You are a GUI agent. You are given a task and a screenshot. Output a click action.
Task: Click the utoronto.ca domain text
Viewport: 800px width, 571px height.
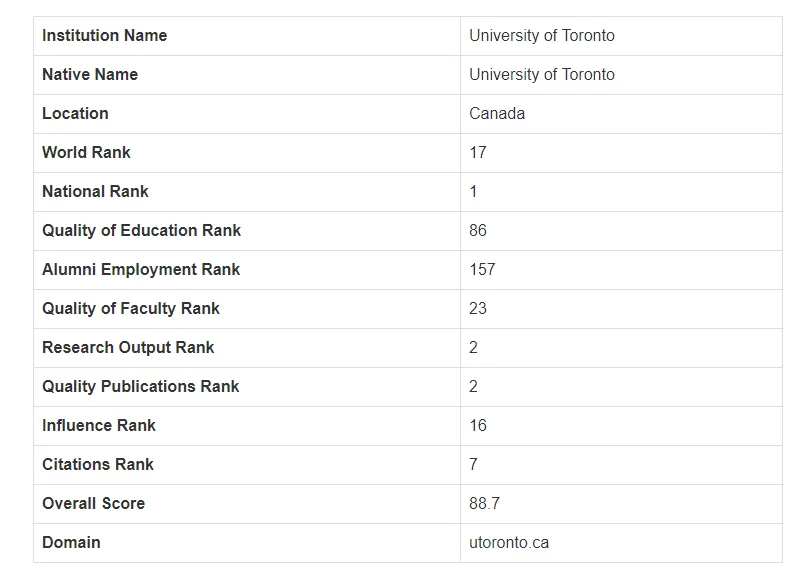509,542
